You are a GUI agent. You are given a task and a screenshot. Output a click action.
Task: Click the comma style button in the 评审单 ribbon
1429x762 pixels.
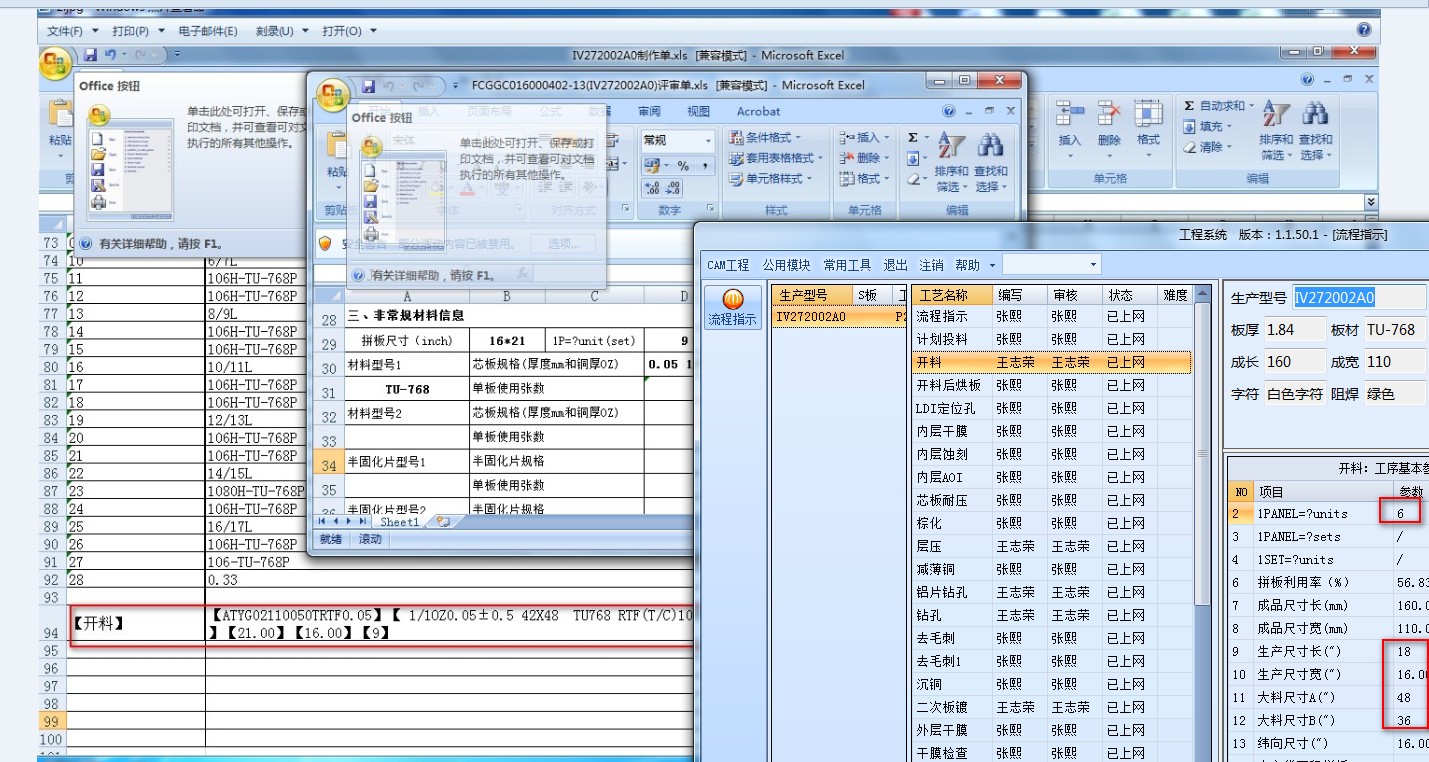coord(705,166)
